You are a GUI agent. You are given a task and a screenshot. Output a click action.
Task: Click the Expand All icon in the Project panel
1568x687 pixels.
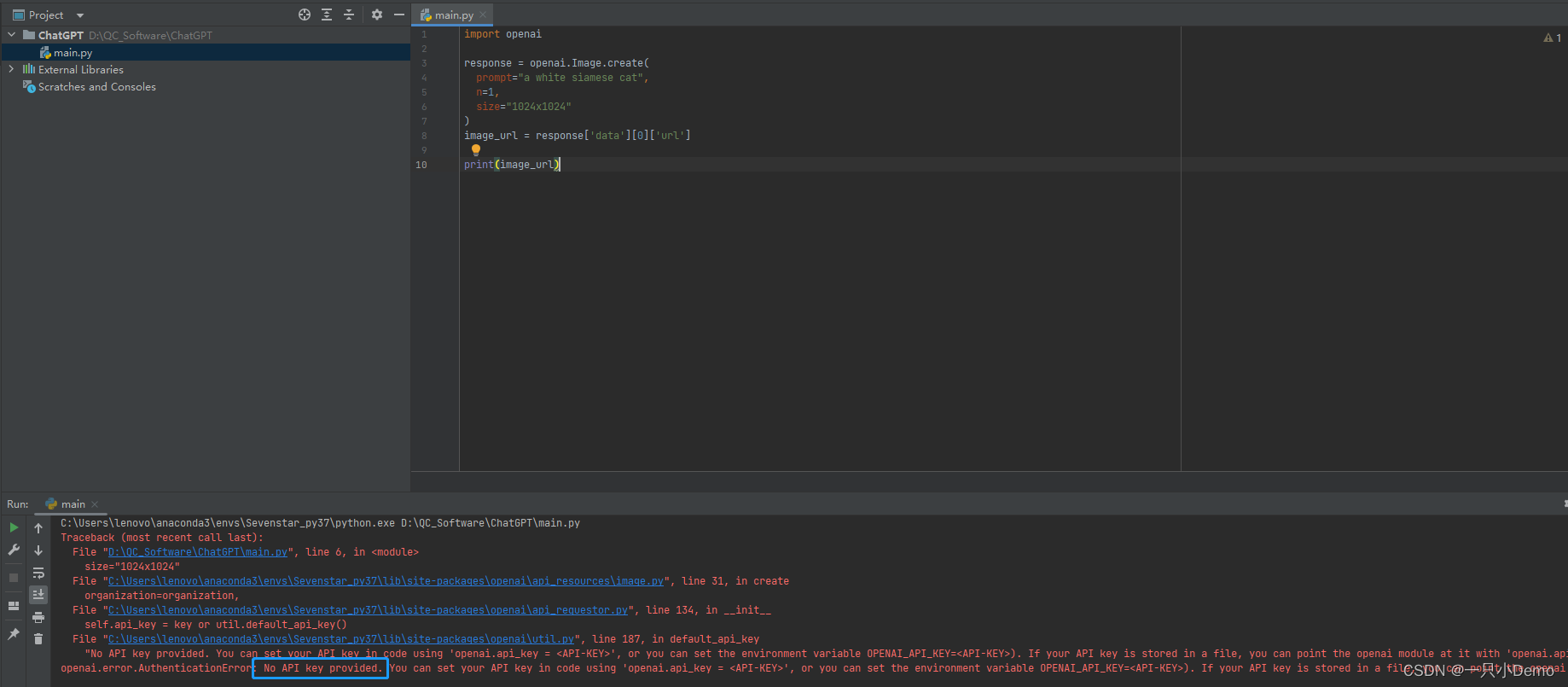[327, 15]
